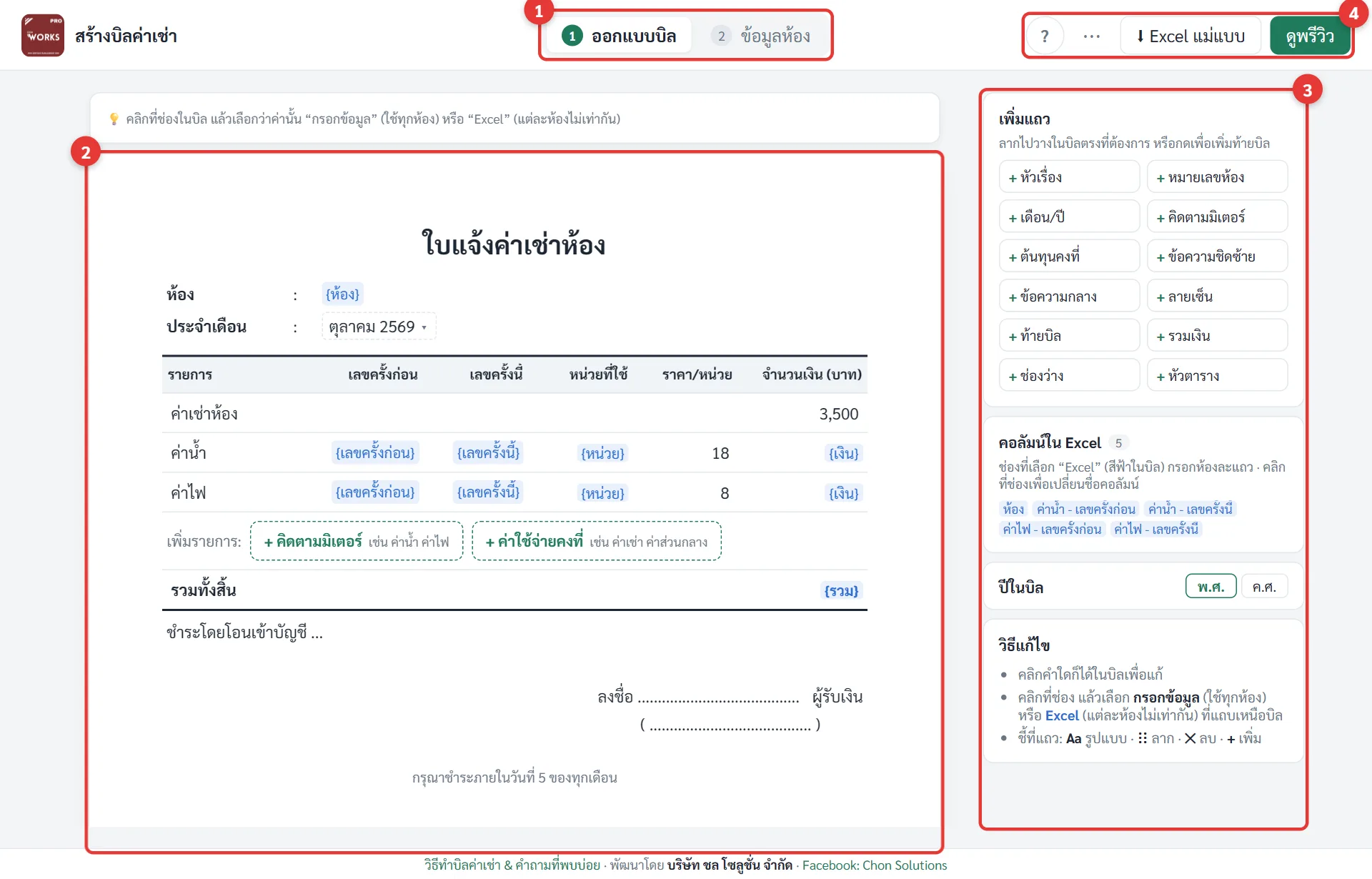Add a ข้อความชิดซ้าย row
1372x879 pixels.
coord(1218,257)
